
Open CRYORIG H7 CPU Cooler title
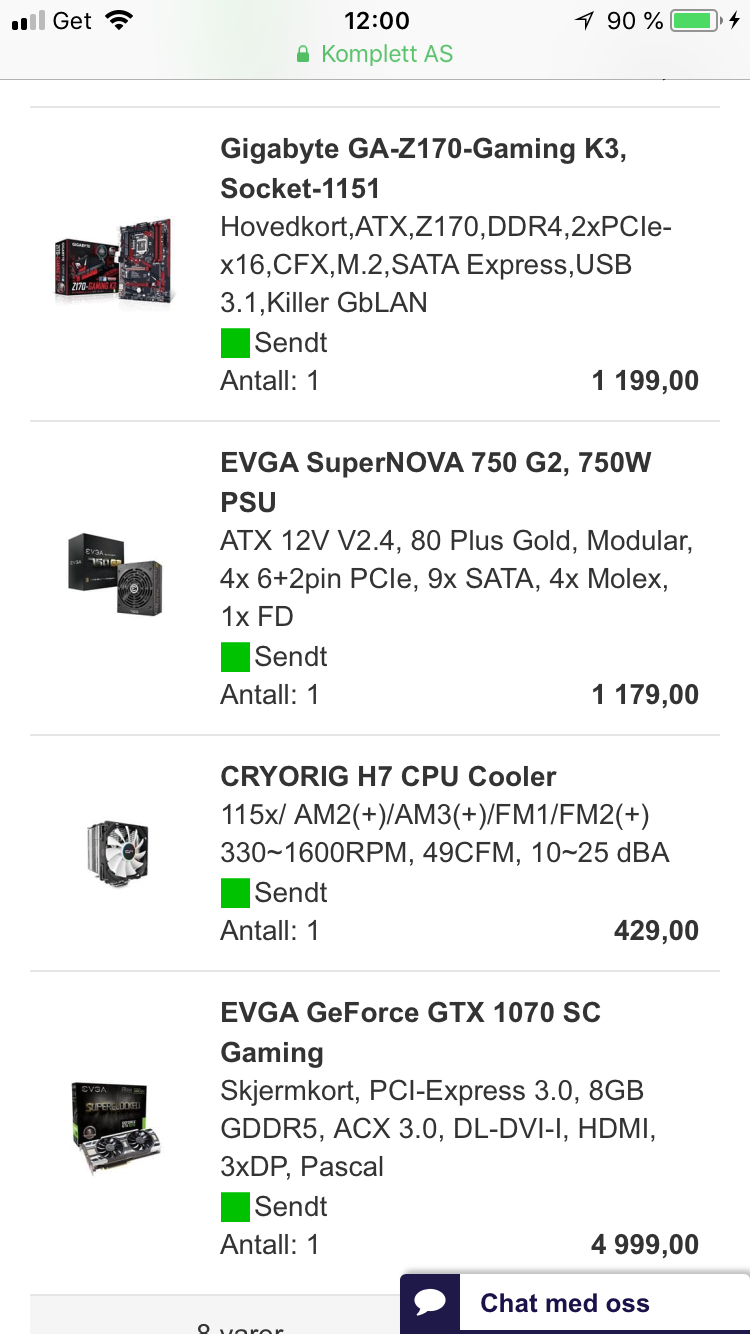point(388,777)
